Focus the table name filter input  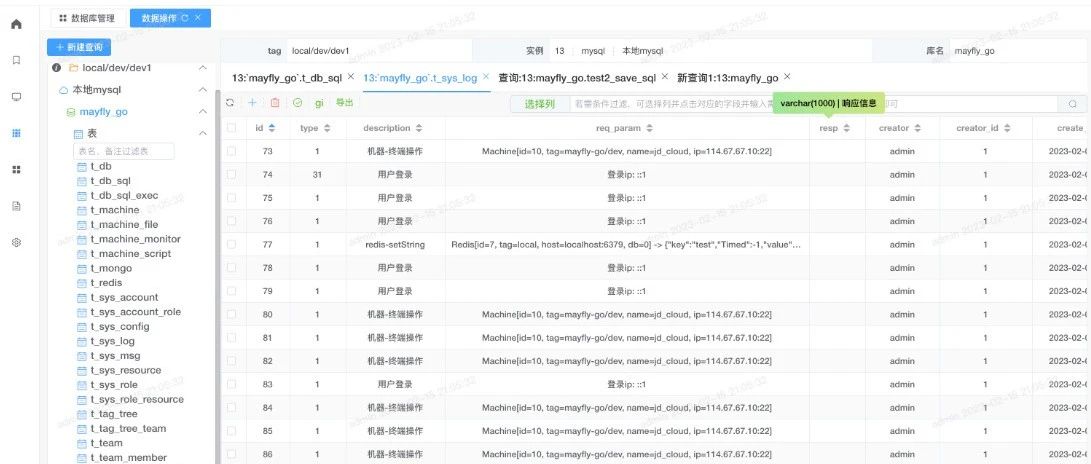124,151
